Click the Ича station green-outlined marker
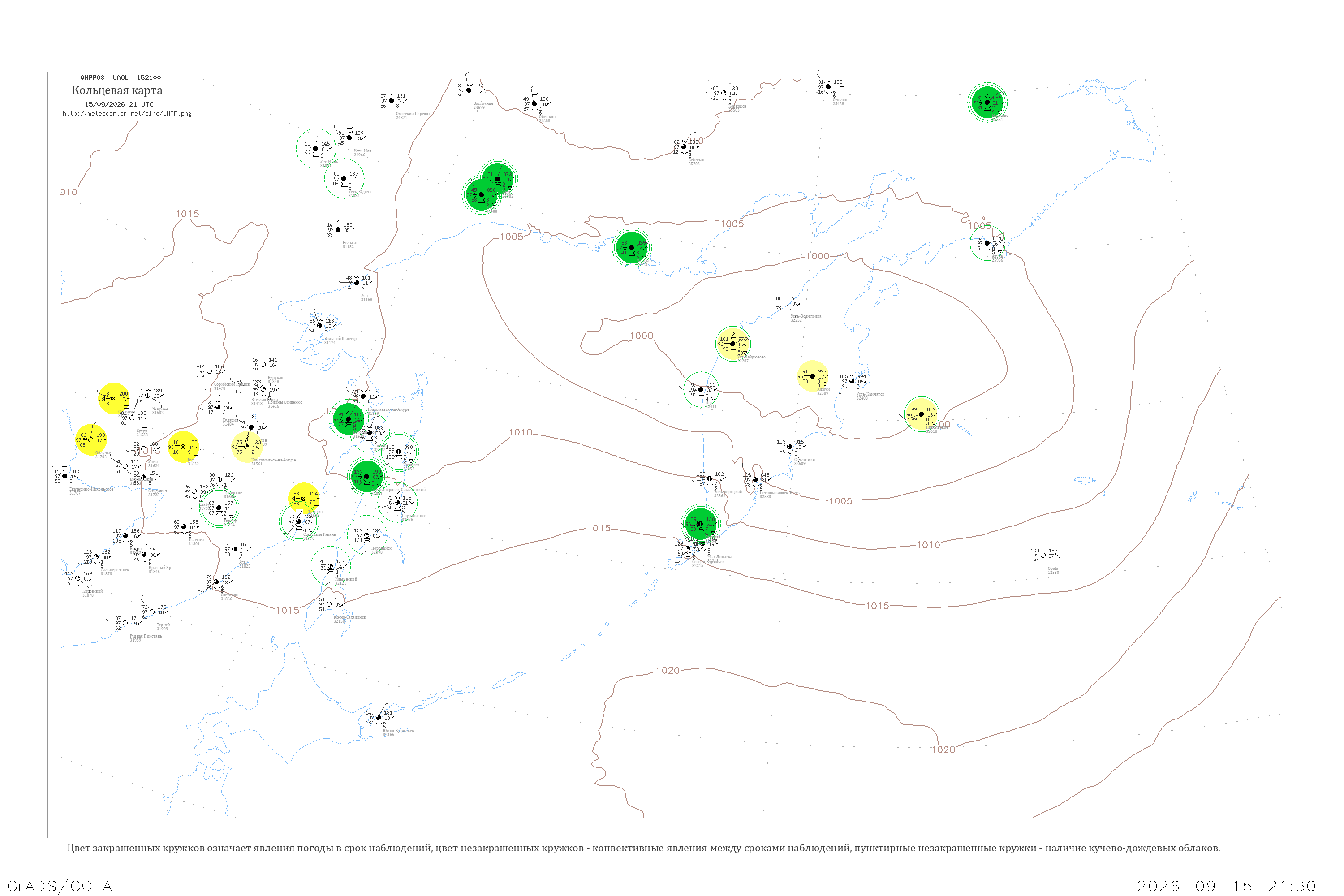The height and width of the screenshot is (896, 1344). [x=701, y=389]
